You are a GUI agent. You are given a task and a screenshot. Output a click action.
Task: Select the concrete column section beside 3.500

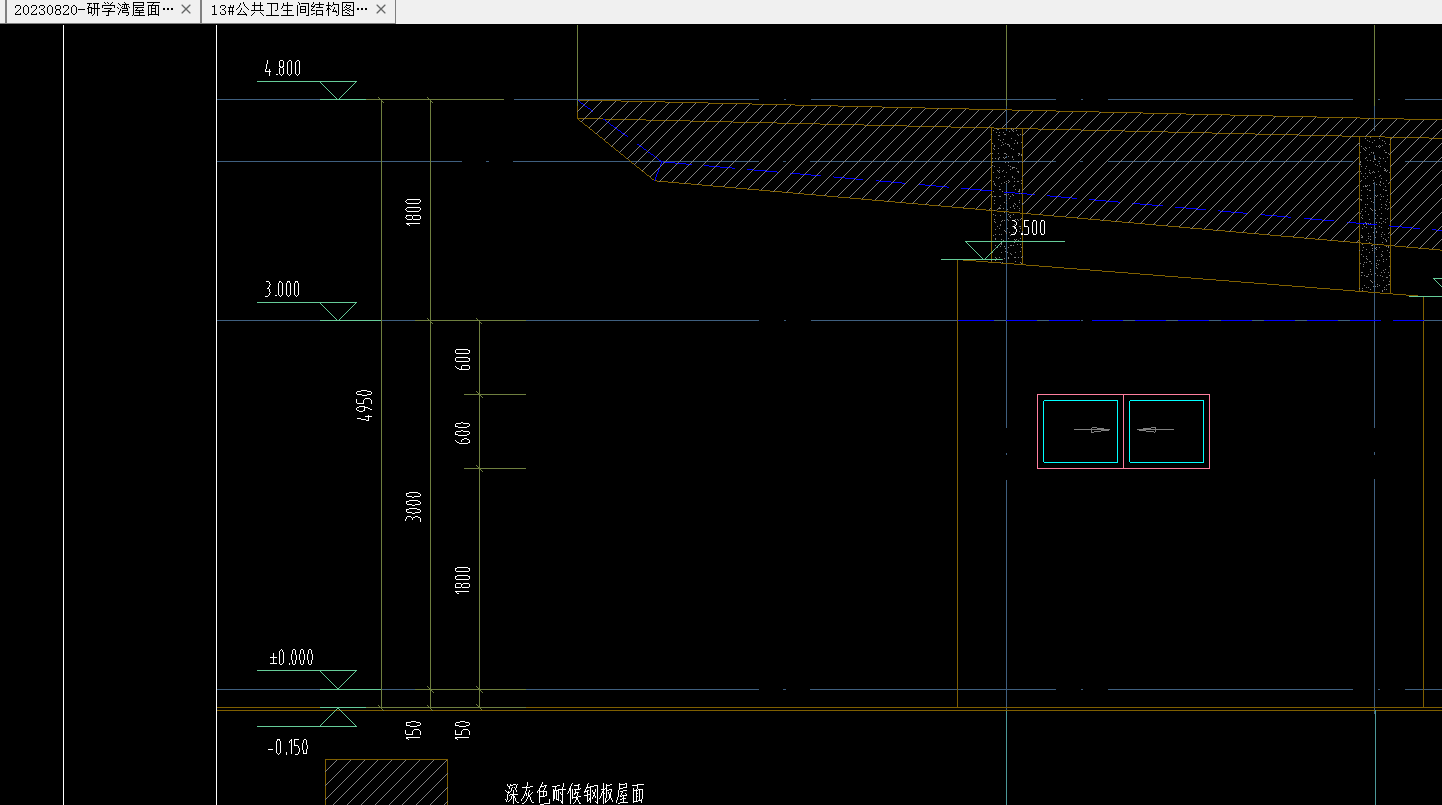pos(1007,196)
